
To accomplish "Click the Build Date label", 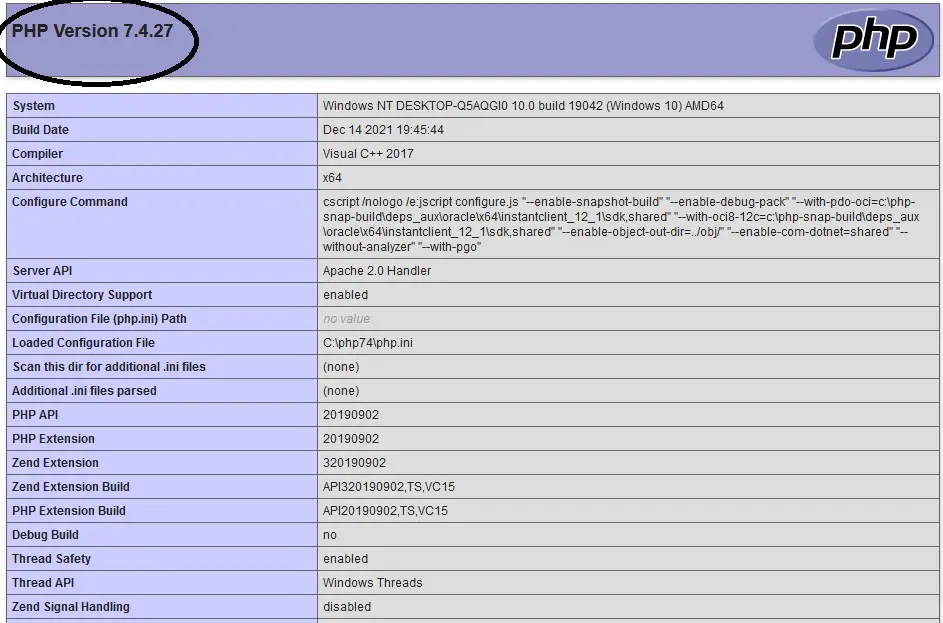I will [x=40, y=130].
